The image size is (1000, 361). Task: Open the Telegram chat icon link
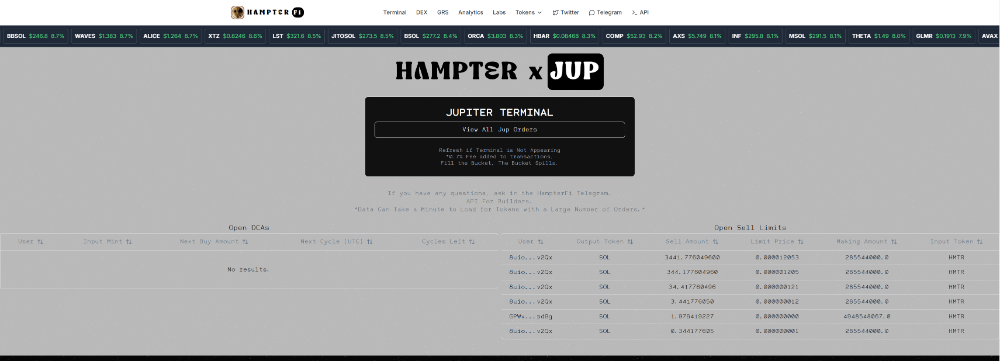[605, 12]
